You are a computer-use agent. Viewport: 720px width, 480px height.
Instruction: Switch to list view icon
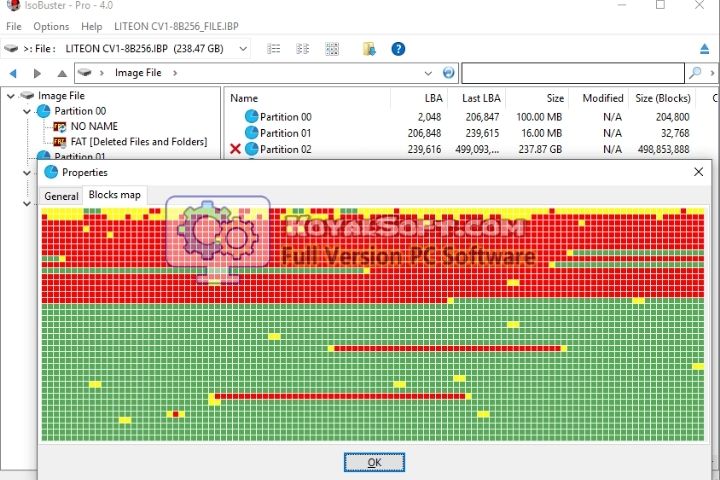pyautogui.click(x=273, y=49)
